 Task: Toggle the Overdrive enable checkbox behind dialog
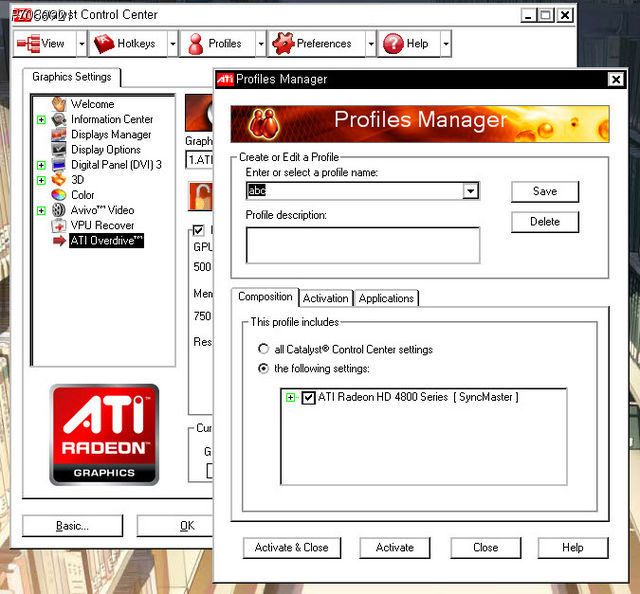click(198, 230)
